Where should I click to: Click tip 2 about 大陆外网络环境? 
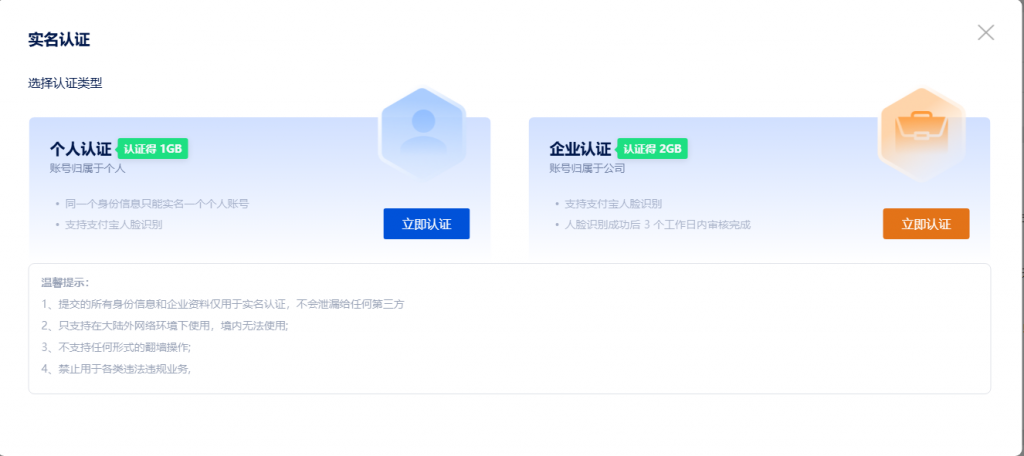click(x=165, y=325)
